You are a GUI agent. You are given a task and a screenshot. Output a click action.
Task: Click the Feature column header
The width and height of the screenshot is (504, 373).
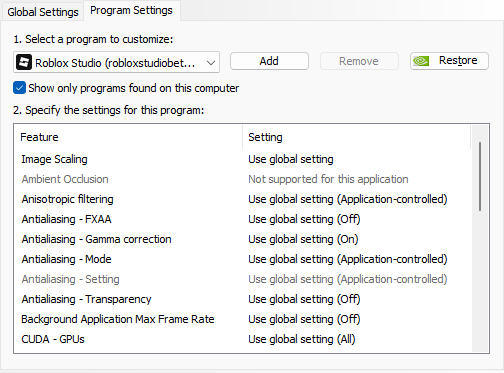128,137
